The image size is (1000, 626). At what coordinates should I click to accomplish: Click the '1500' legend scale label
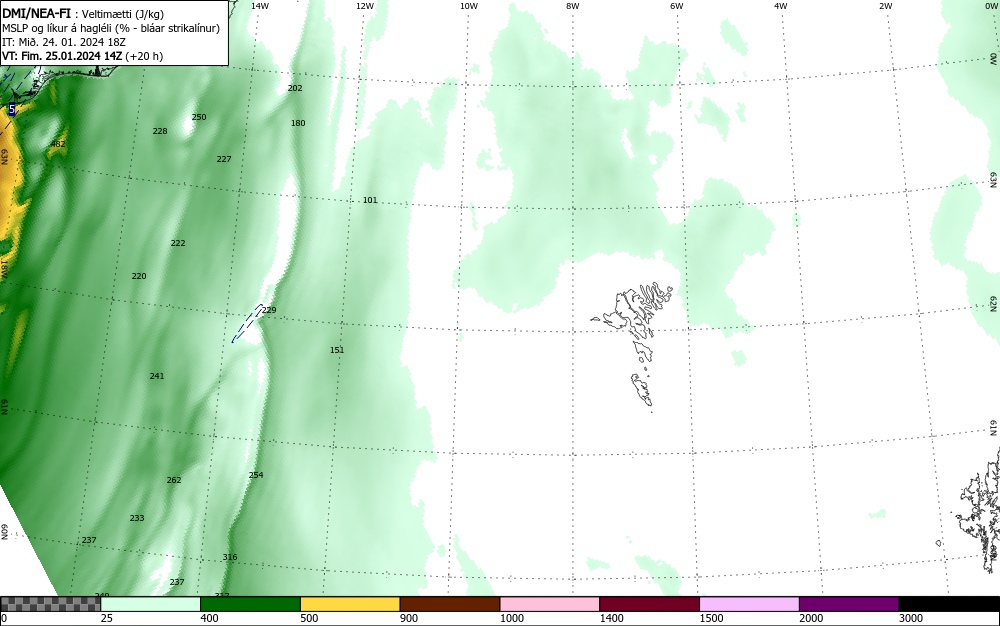pyautogui.click(x=712, y=618)
